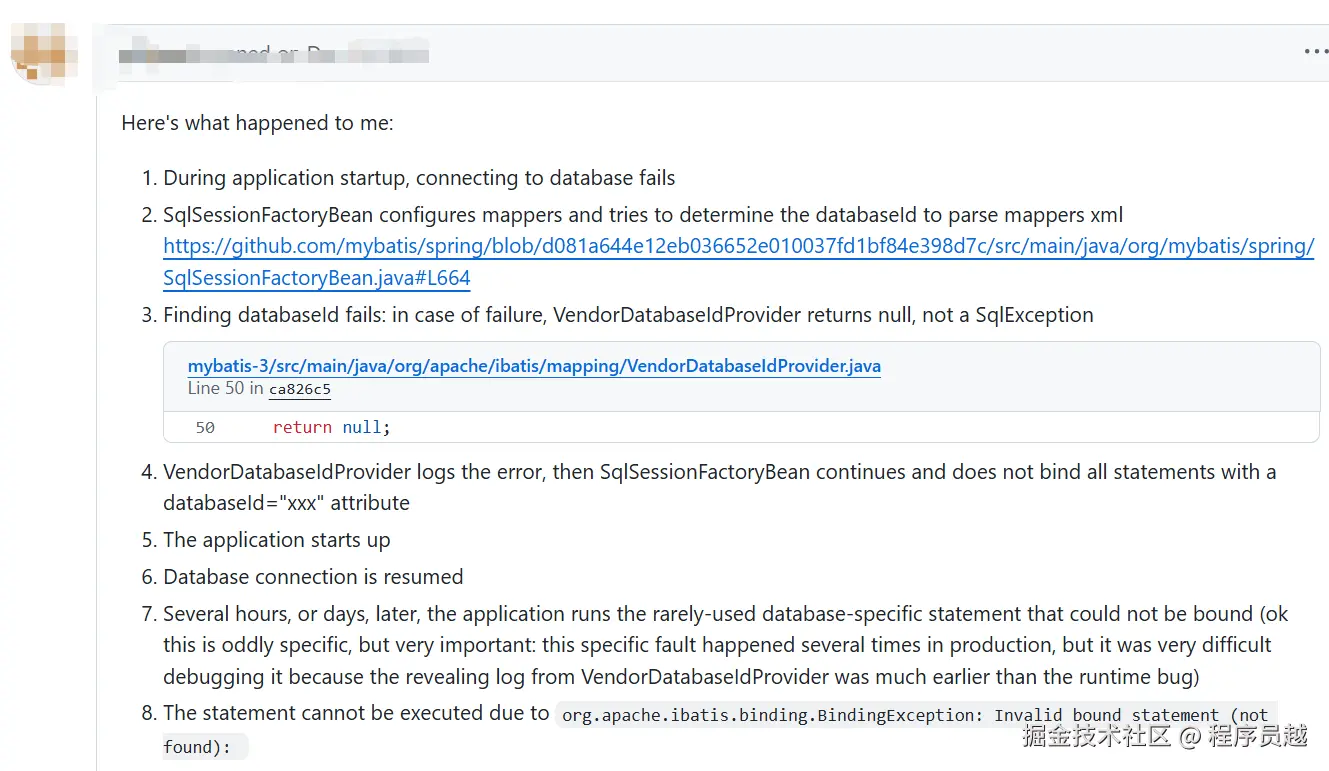Click 'SqlSessionFactoryBean configures mappers' sentence
Viewport: 1329px width, 771px height.
(x=643, y=215)
